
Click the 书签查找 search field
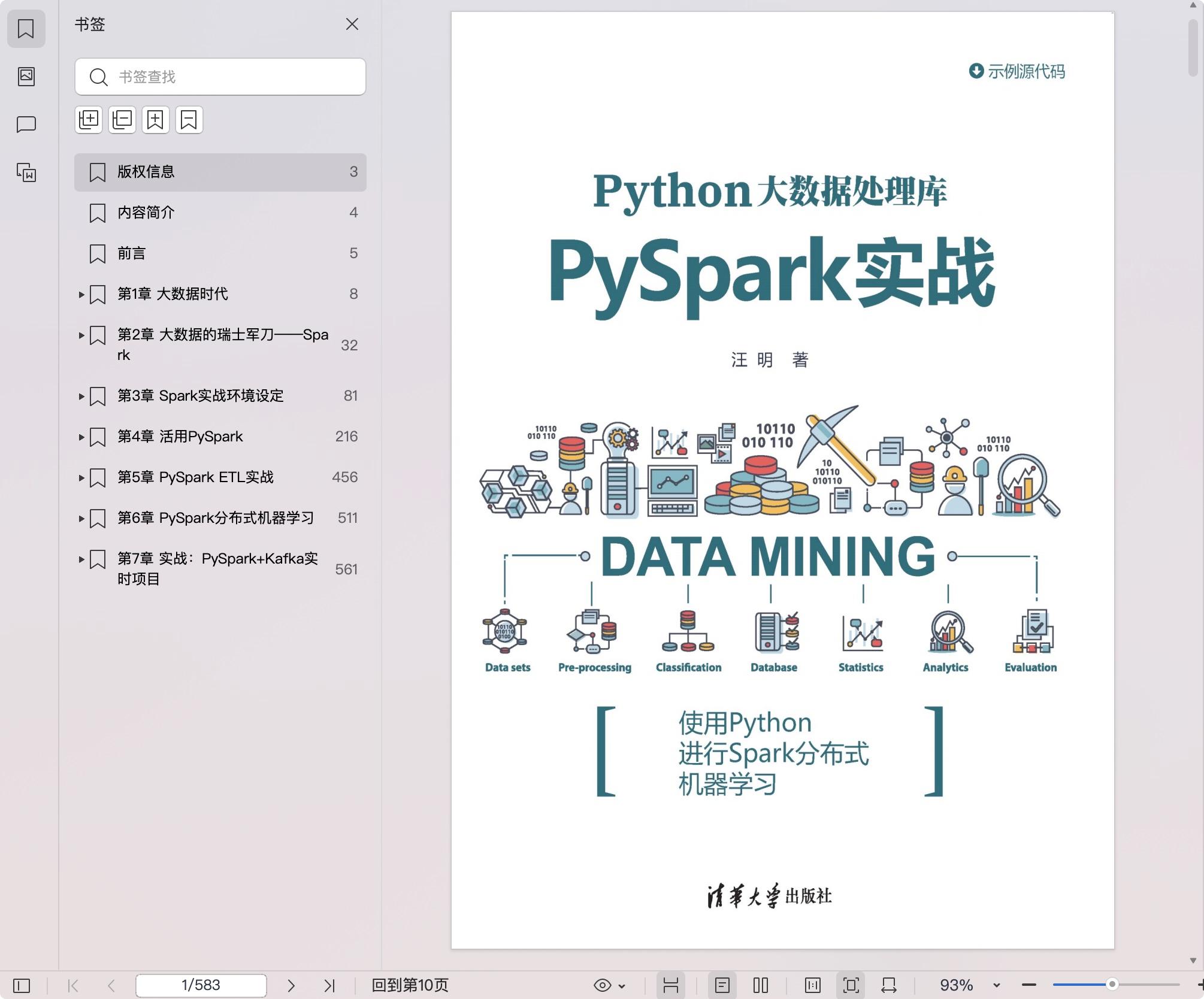click(x=220, y=77)
